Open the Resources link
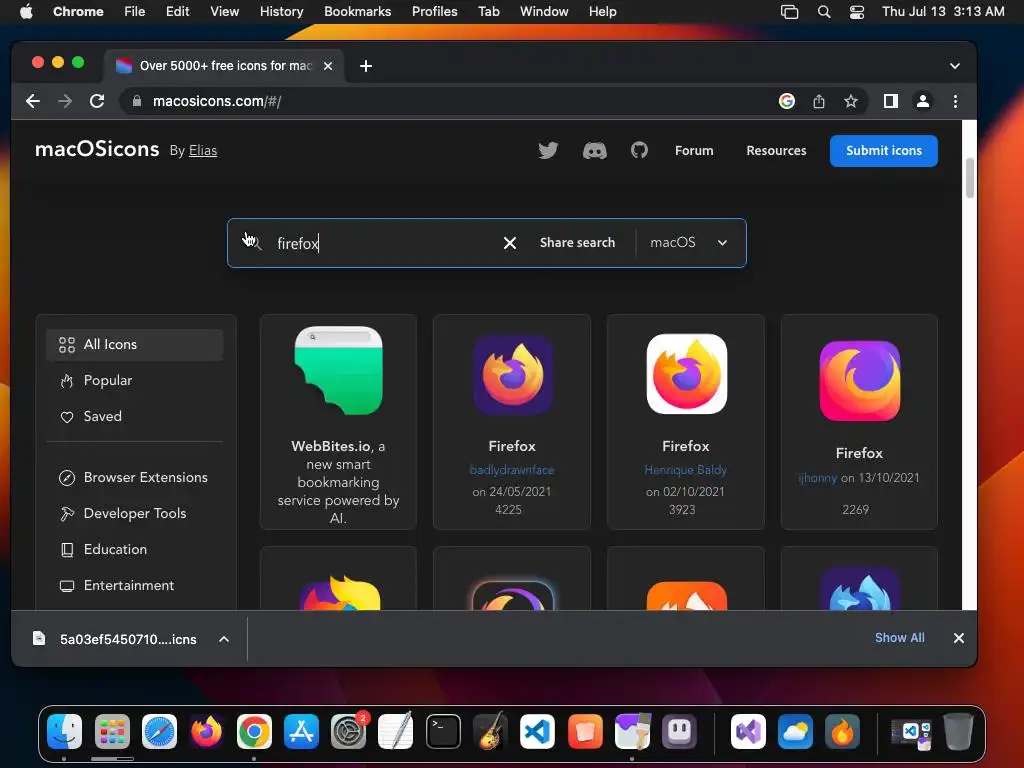 click(x=776, y=151)
